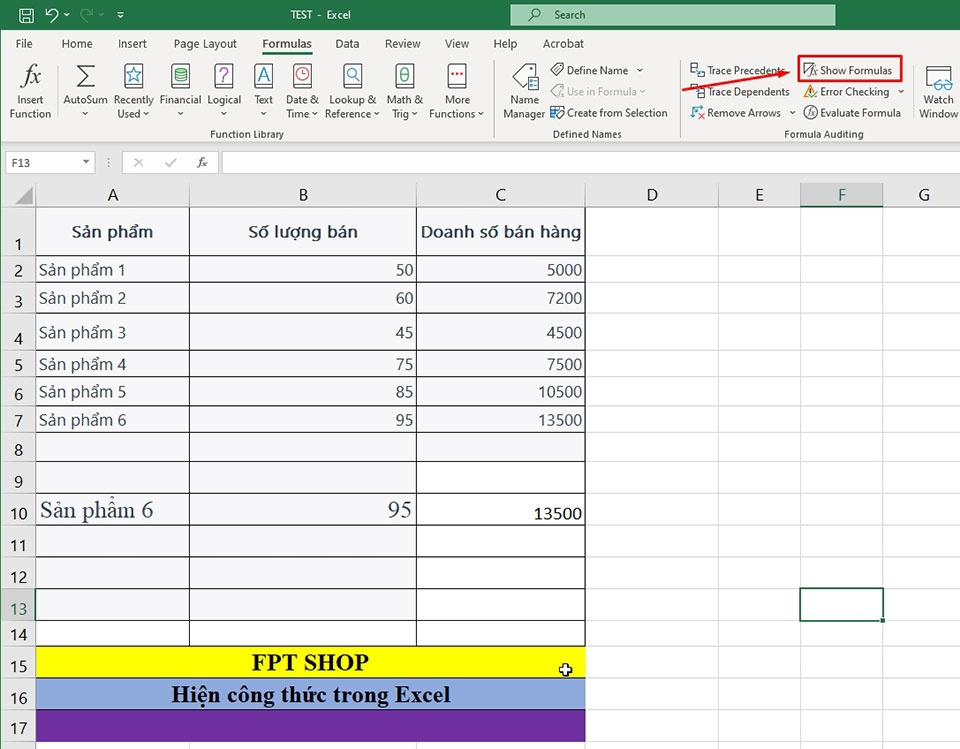Select row 5 header

(x=18, y=365)
